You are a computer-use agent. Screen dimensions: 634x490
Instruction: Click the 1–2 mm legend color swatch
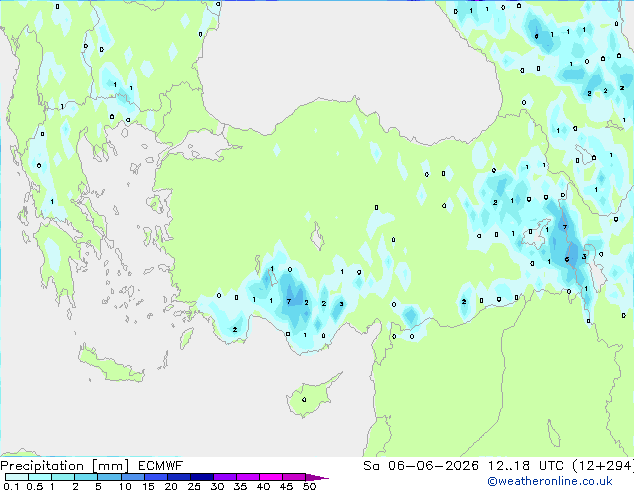(63, 477)
